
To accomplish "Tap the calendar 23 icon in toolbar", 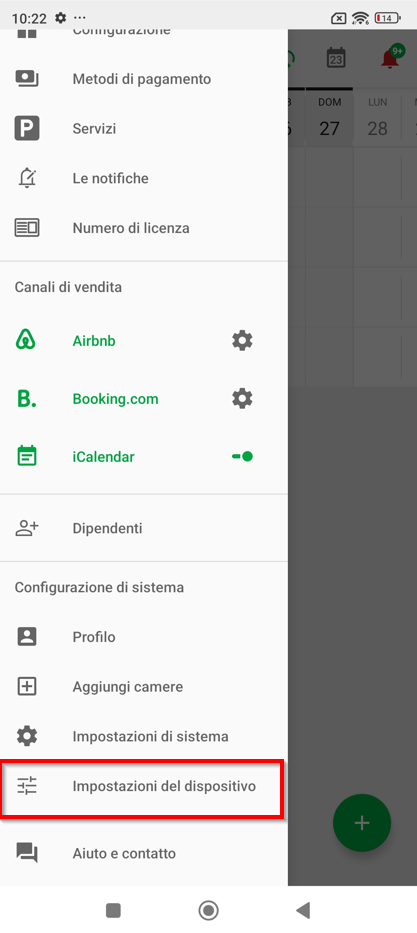I will 336,58.
